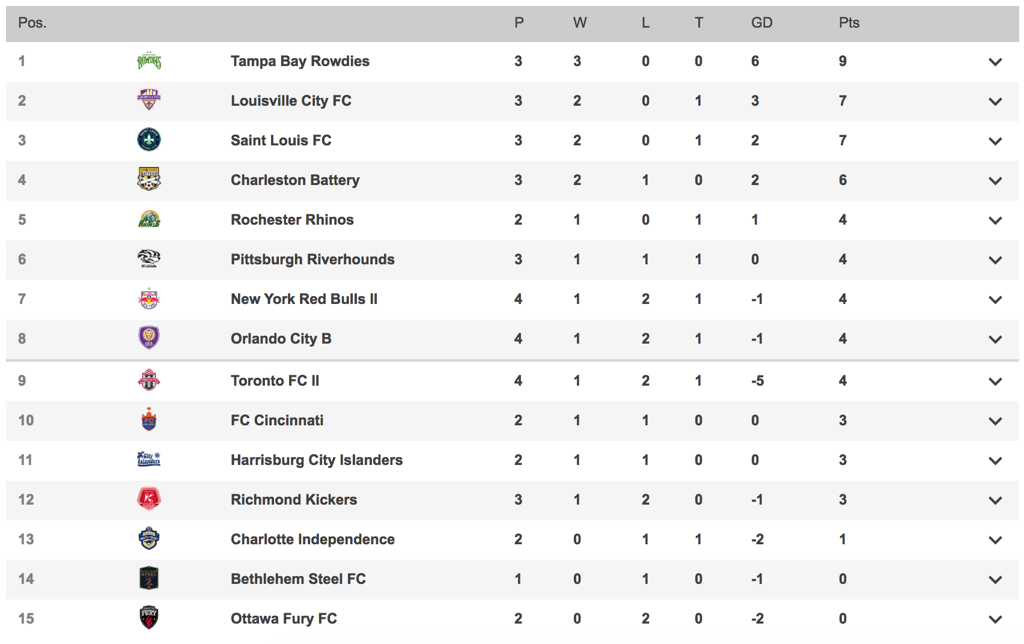Expand the FC Cincinnati row chevron

coord(995,421)
